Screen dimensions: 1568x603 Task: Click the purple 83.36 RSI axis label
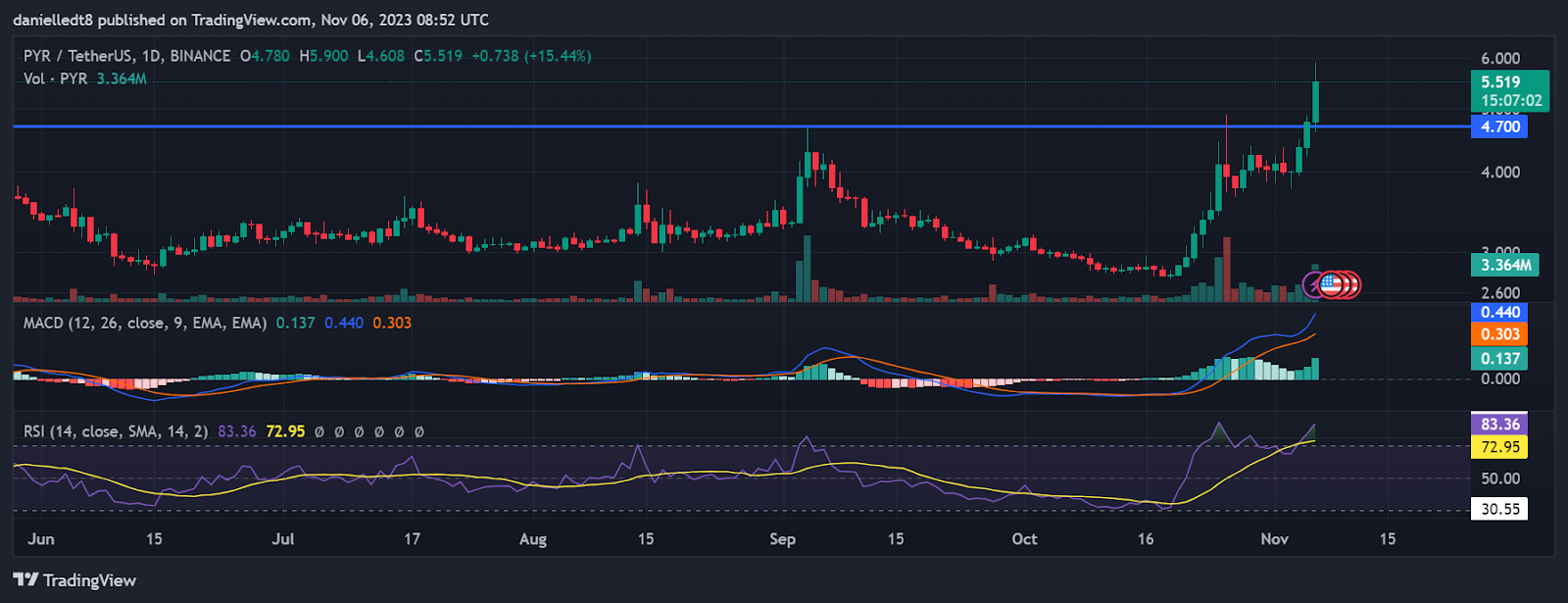click(x=1499, y=425)
